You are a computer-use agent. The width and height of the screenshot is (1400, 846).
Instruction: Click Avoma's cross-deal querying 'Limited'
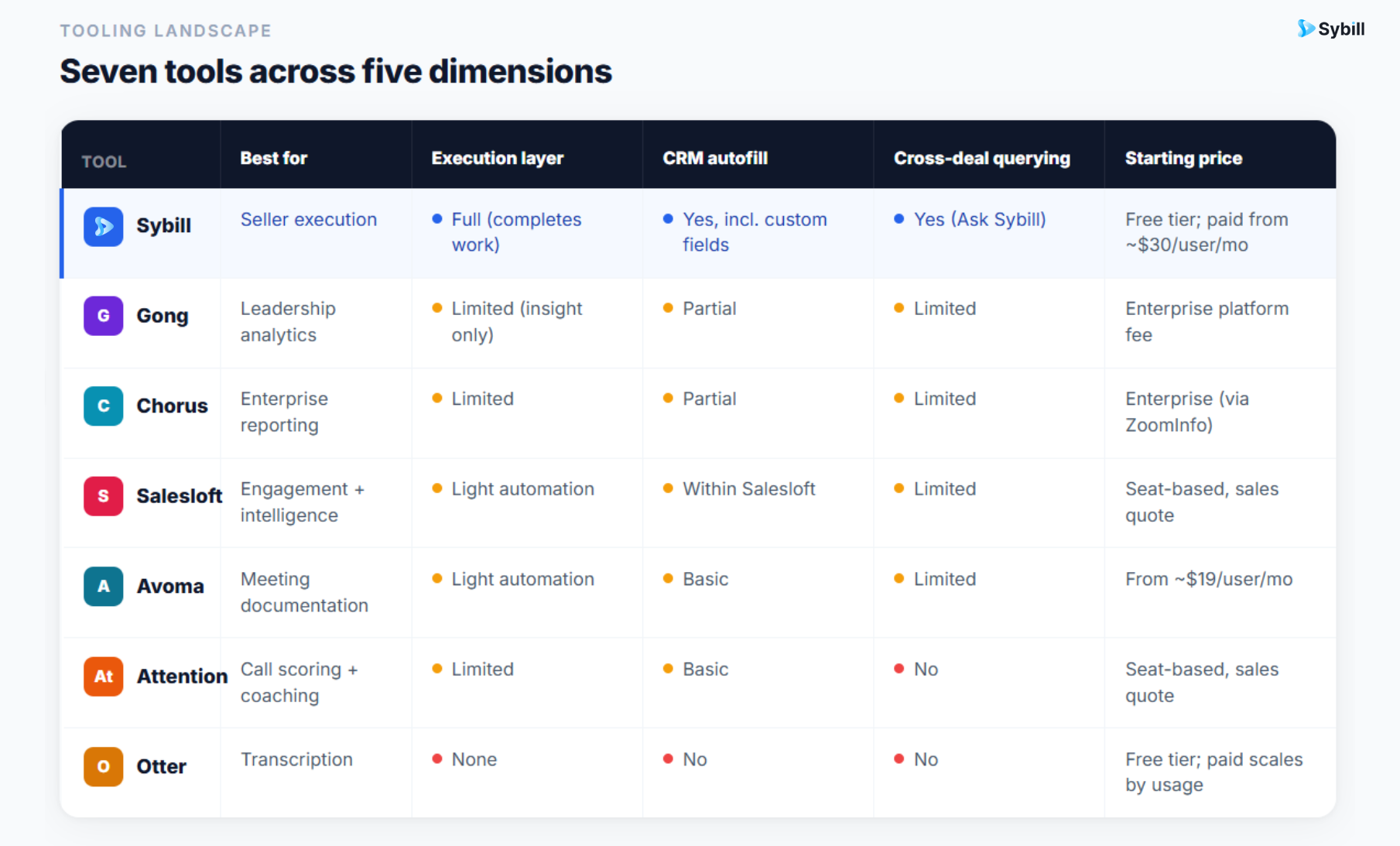coord(944,580)
